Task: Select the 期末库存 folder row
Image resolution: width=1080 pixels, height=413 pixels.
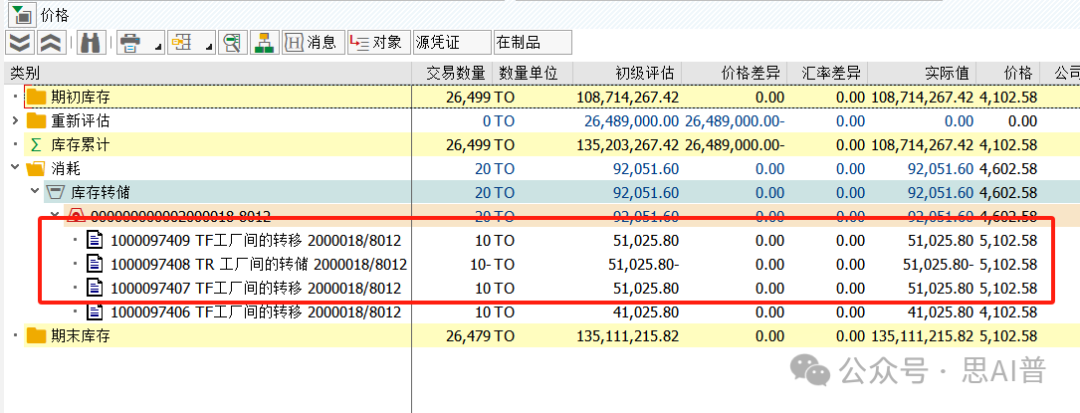Action: click(80, 336)
